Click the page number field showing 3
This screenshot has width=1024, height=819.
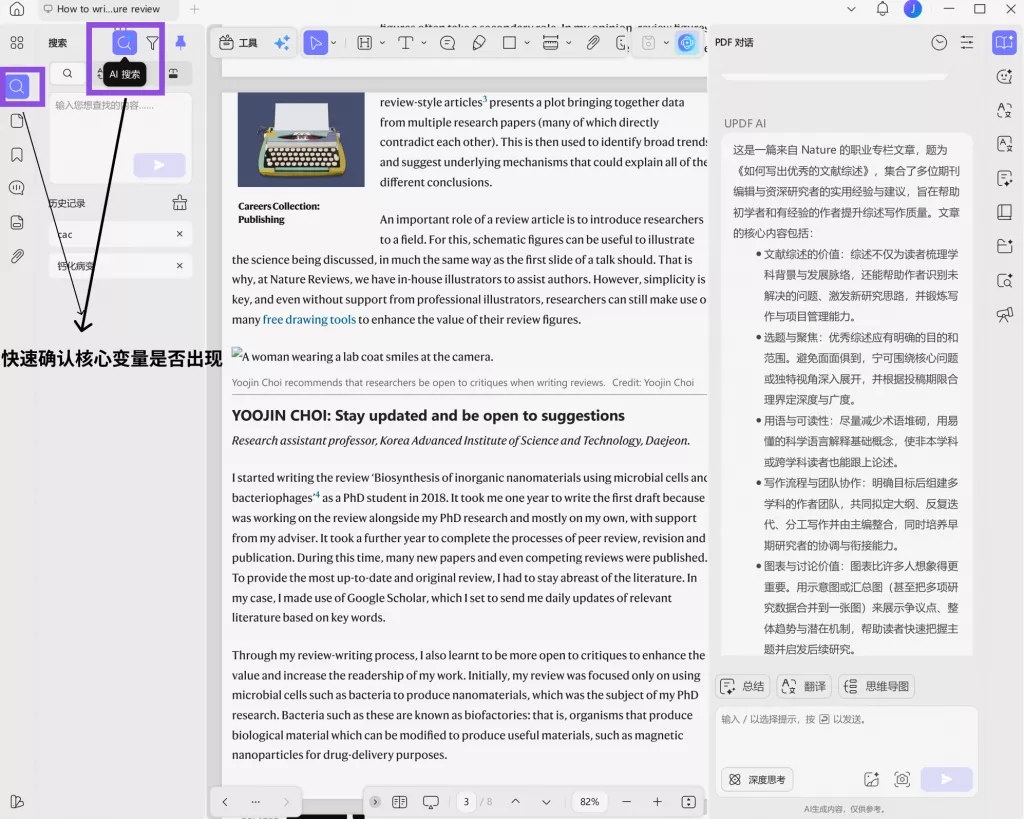[466, 801]
